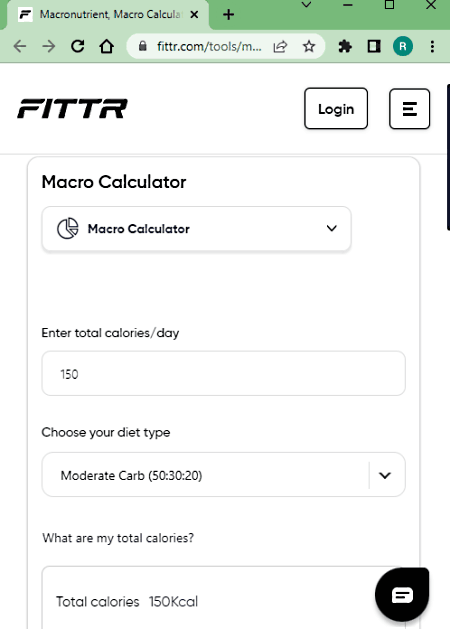Click the pie chart Macro Calculator icon
The image size is (450, 629).
pos(67,229)
